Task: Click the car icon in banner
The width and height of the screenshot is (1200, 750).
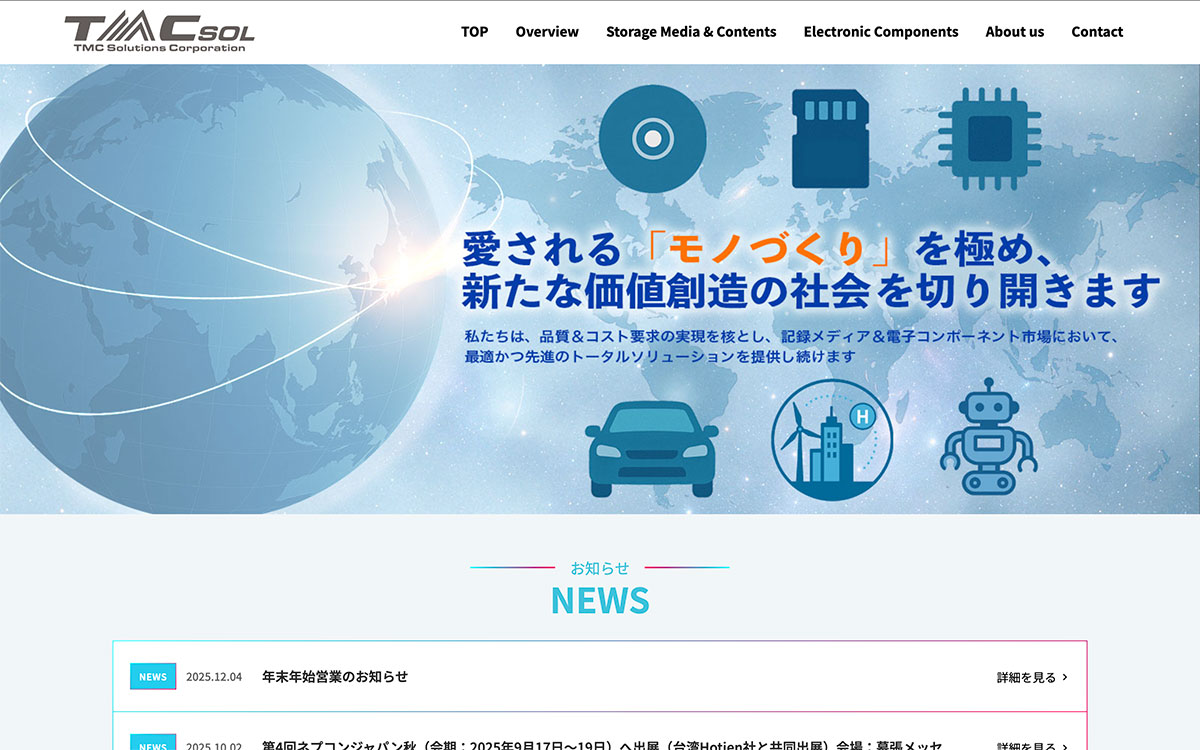Action: pyautogui.click(x=651, y=448)
